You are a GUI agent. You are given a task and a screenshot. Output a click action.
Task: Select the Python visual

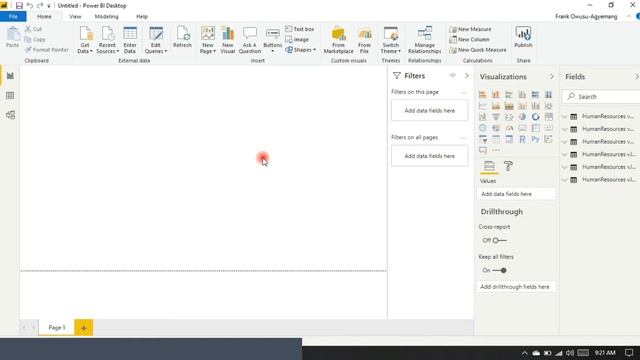[536, 139]
